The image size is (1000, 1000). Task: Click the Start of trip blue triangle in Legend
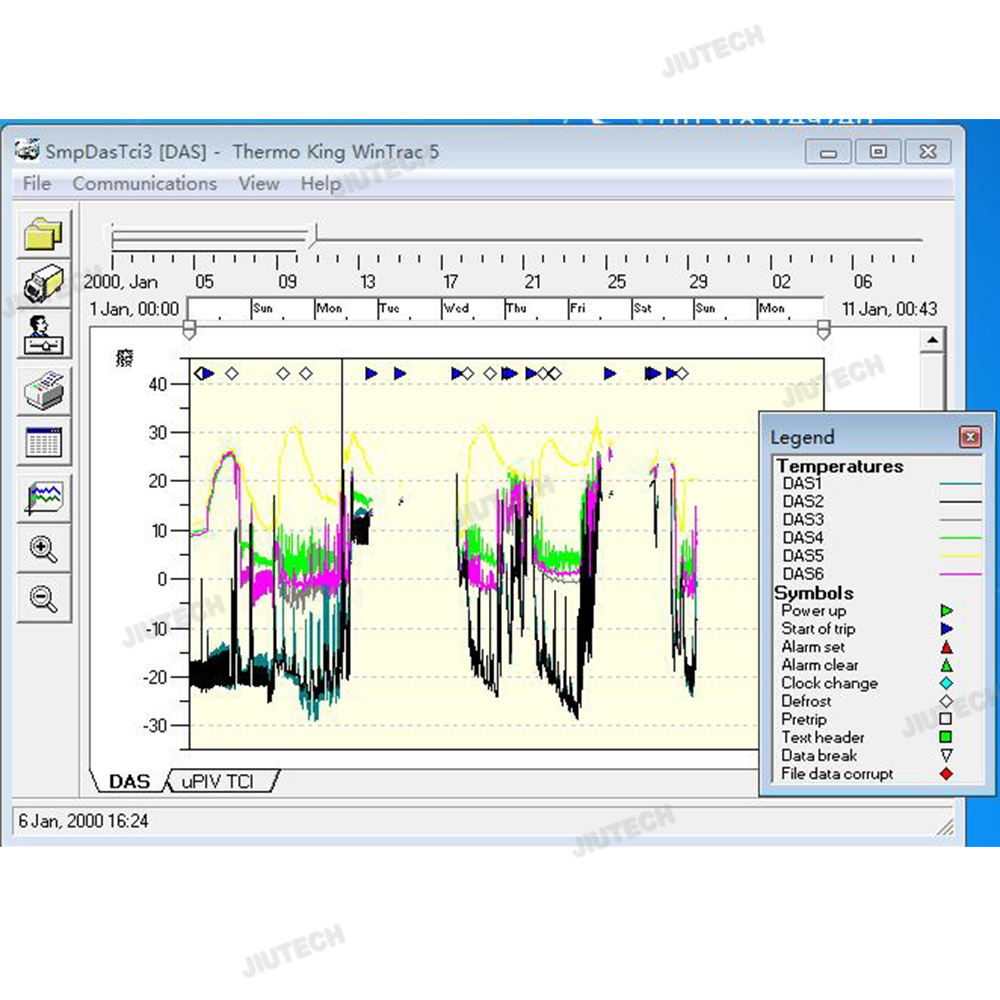click(x=946, y=629)
